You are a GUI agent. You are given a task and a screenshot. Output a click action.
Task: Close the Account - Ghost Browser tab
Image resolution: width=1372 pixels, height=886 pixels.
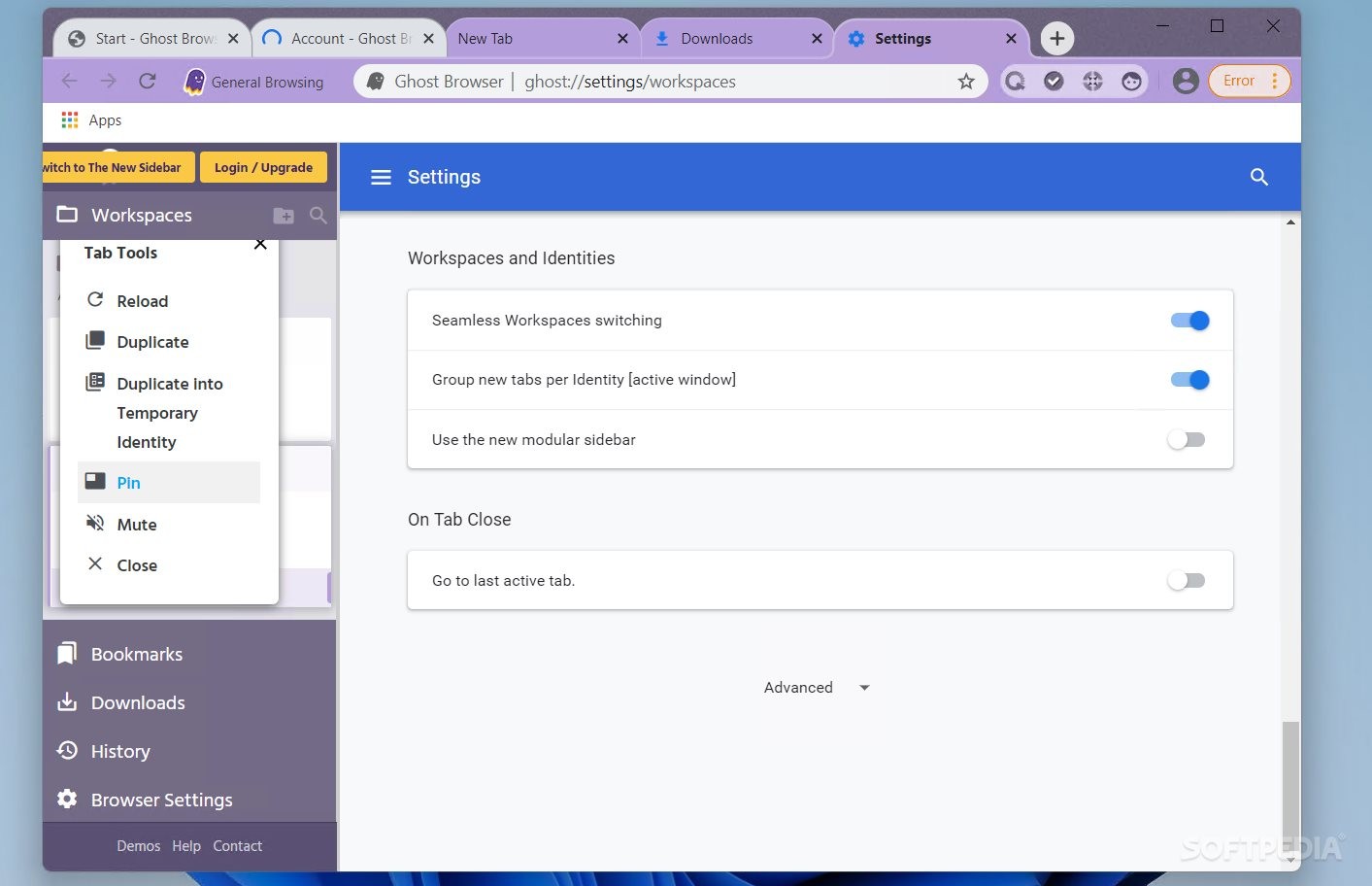click(428, 39)
